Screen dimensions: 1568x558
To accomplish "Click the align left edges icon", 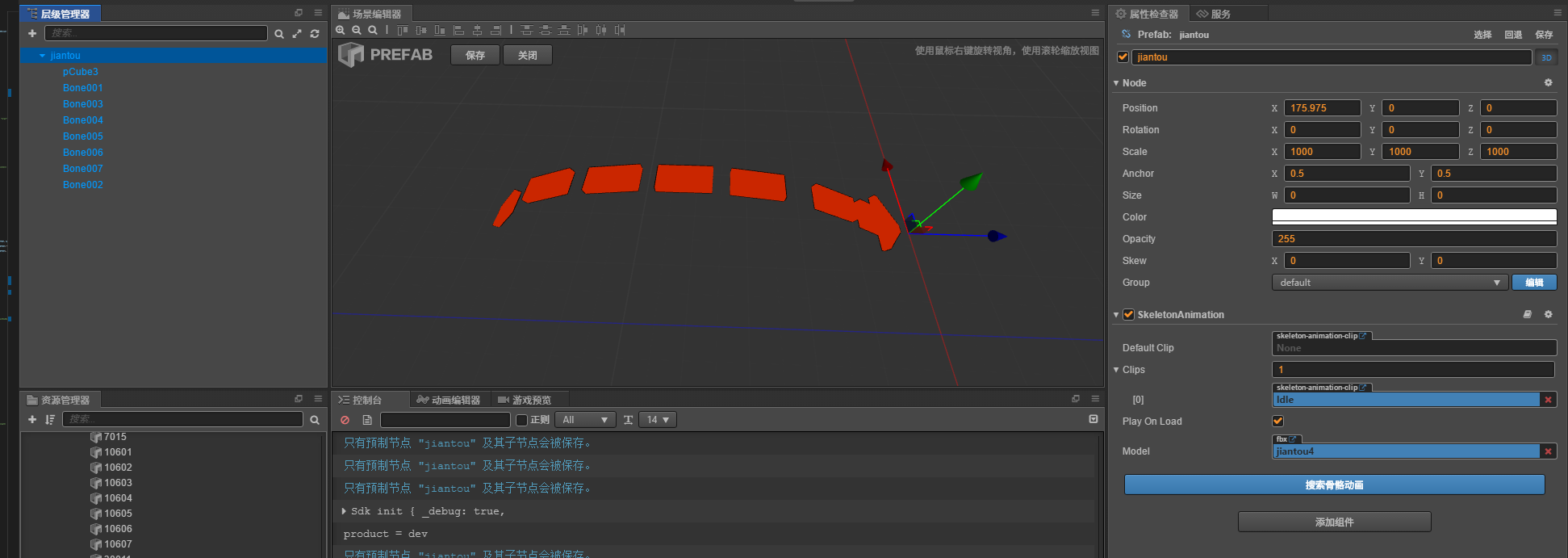I will click(x=458, y=30).
